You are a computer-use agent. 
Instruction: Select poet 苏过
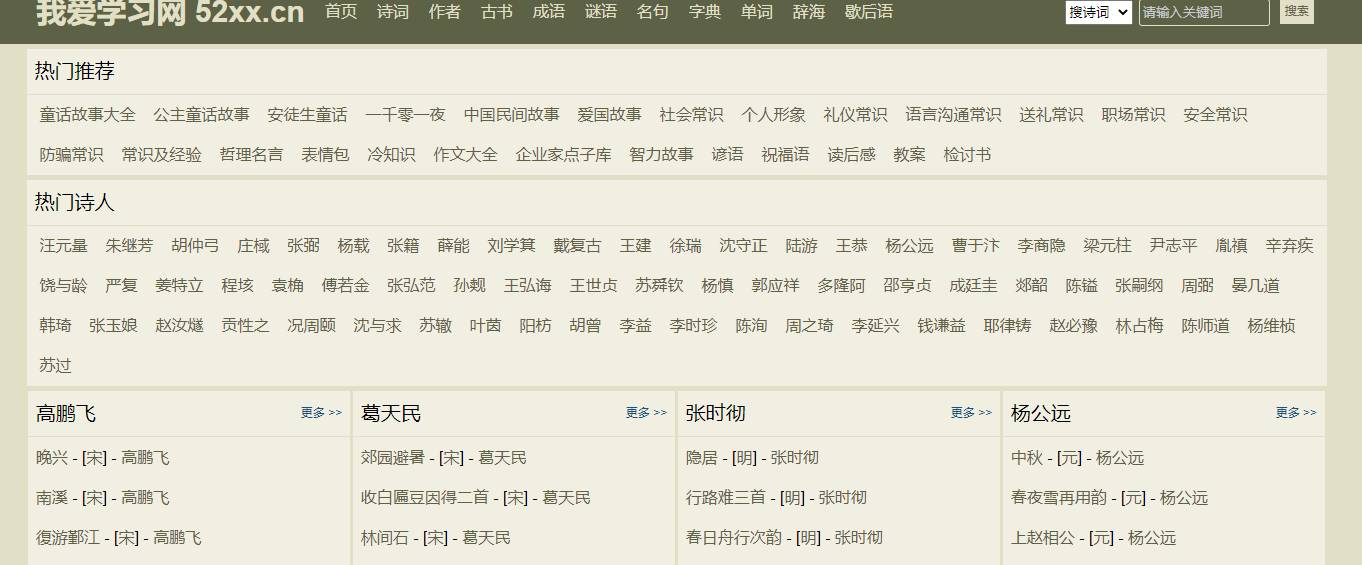(x=56, y=366)
